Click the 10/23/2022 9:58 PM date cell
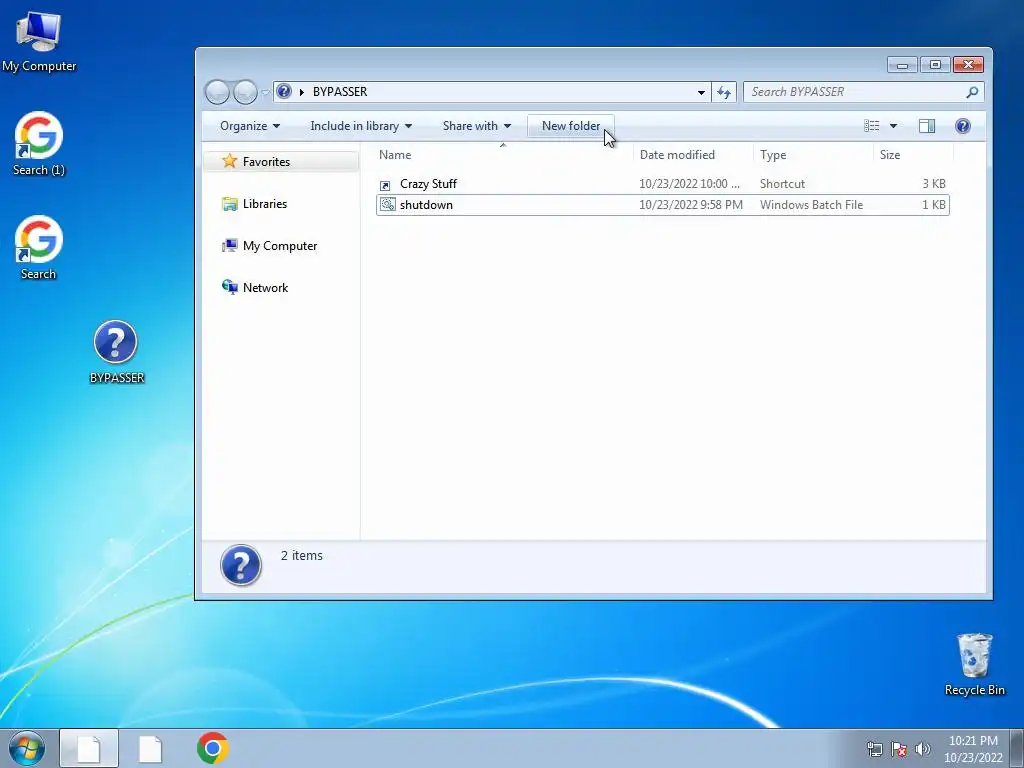 [690, 204]
